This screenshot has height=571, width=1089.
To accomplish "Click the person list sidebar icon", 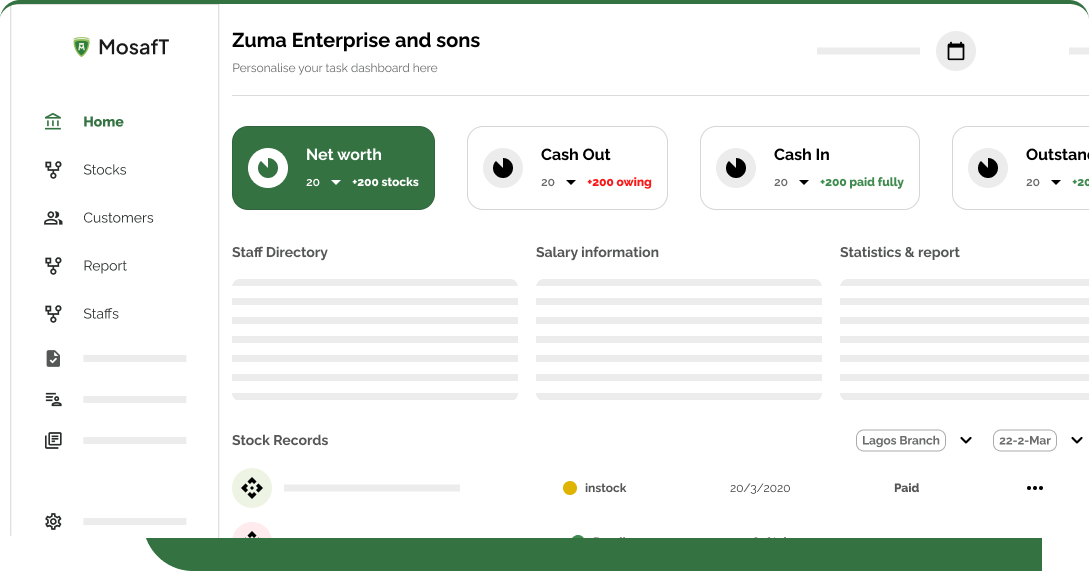I will point(53,399).
